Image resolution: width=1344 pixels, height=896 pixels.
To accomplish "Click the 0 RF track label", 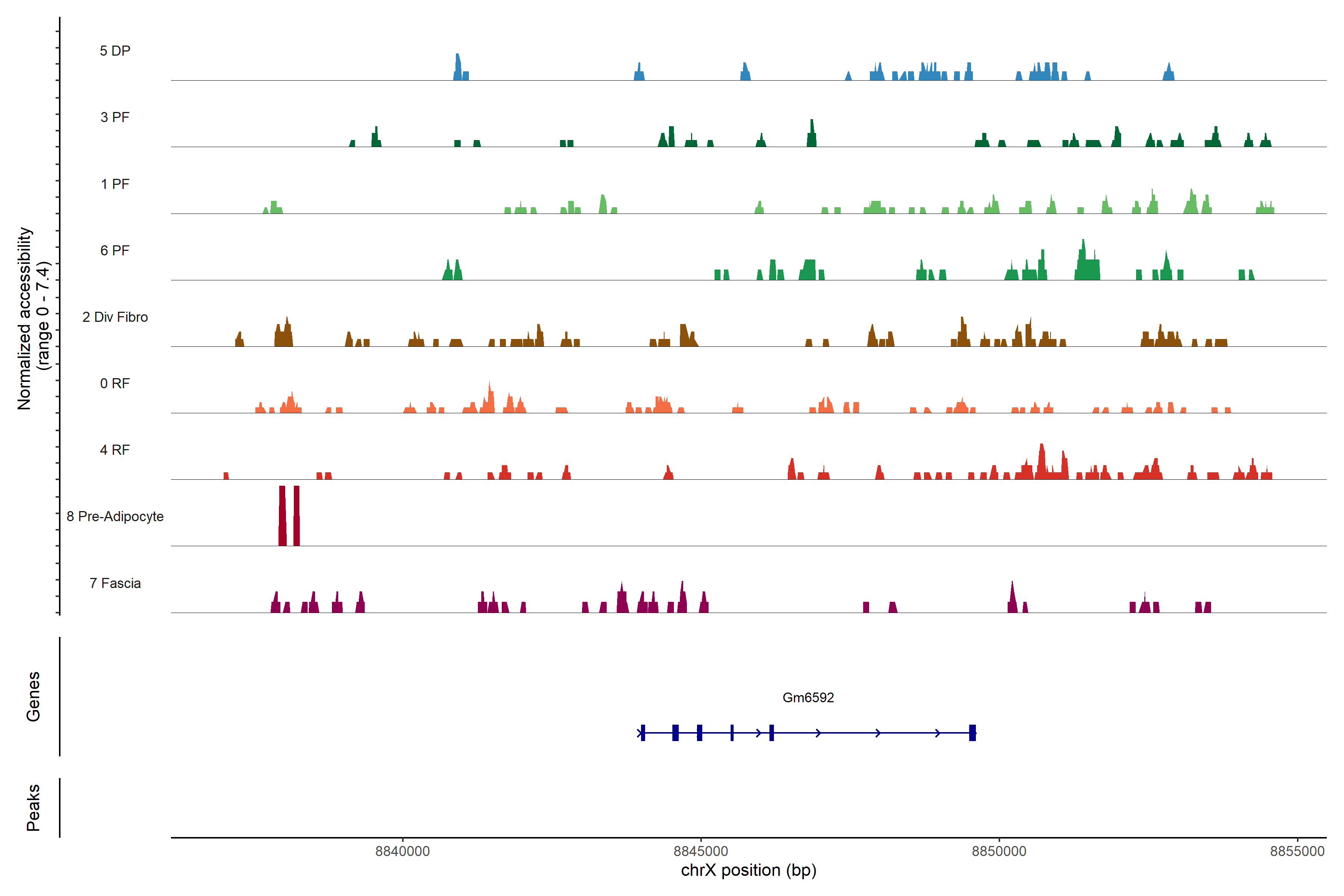I will 115,383.
